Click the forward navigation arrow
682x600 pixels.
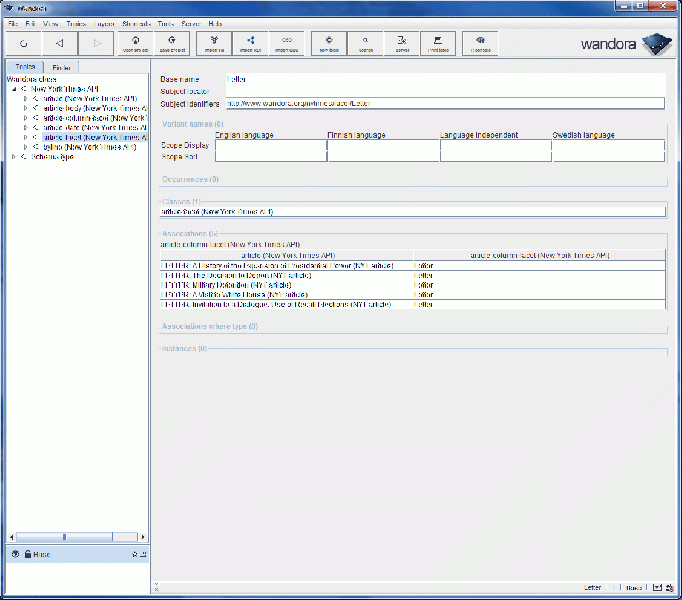[x=96, y=43]
